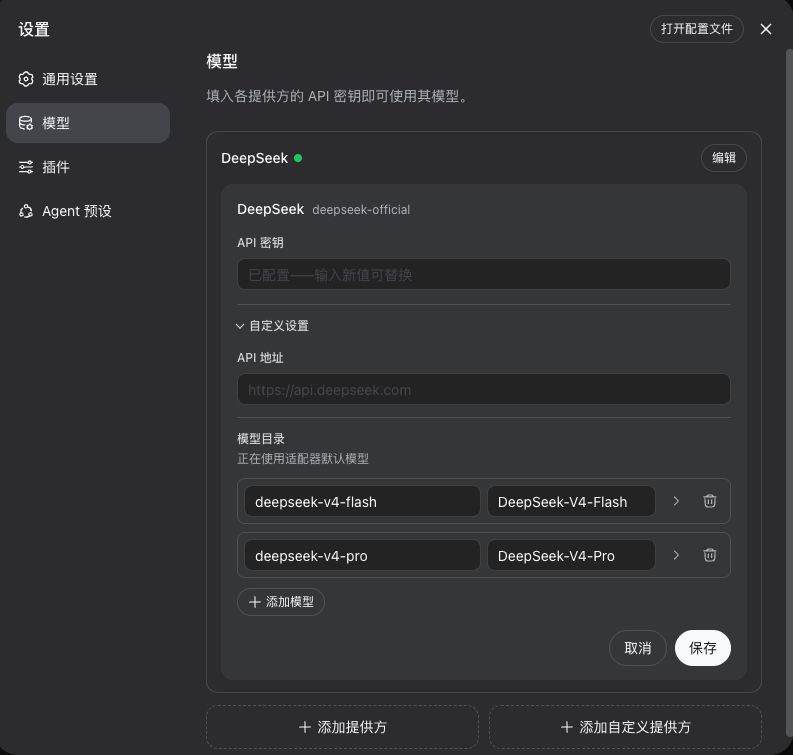Click the 添加自定义提供方 button

625,727
